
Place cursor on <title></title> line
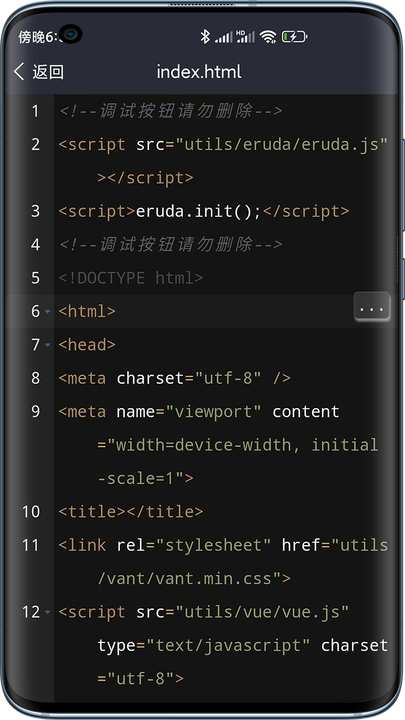pyautogui.click(x=131, y=512)
